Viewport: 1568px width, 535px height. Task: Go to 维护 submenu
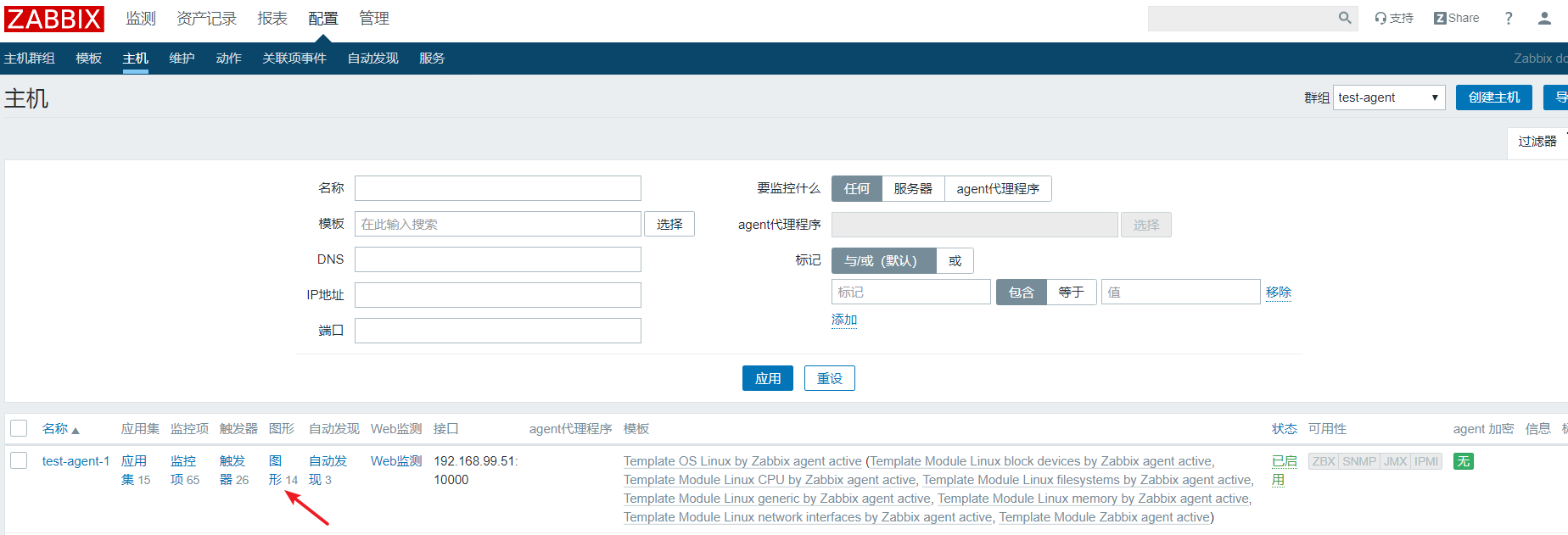click(x=182, y=59)
